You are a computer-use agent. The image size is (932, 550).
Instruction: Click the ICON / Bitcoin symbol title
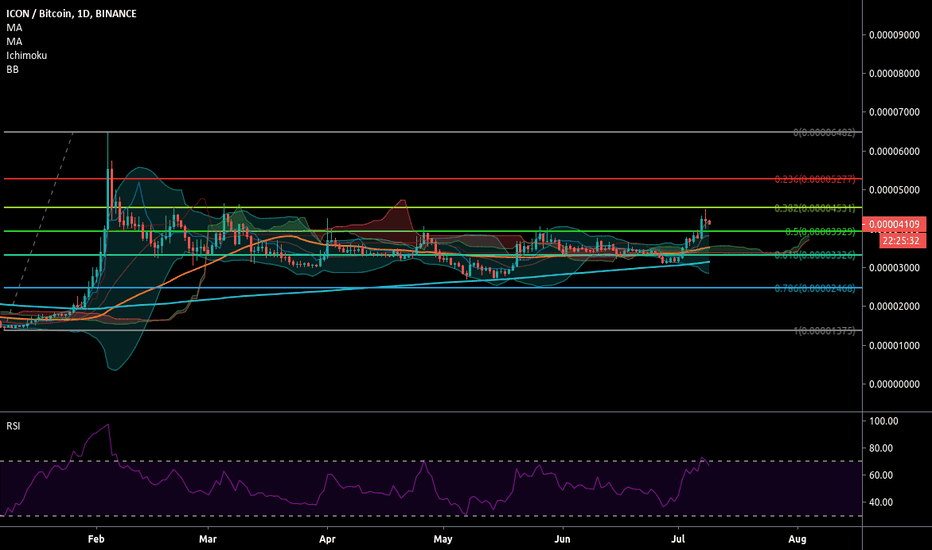[x=71, y=13]
